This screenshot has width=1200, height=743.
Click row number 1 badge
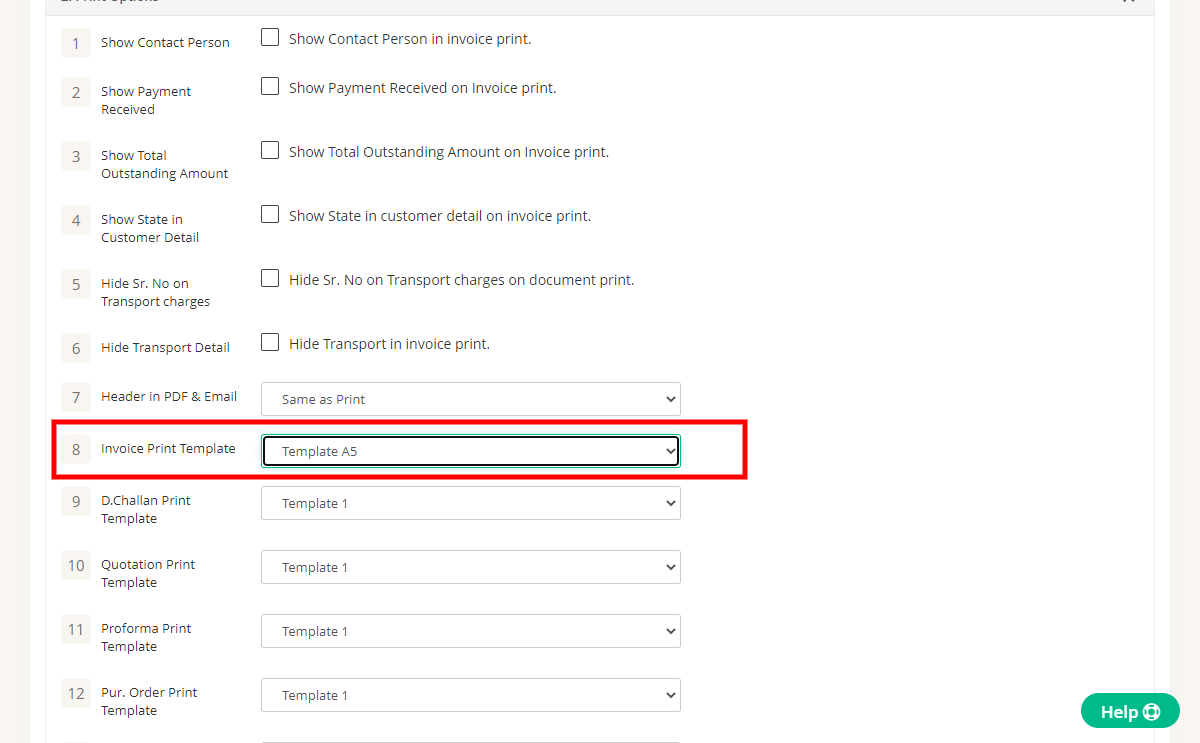(x=76, y=43)
